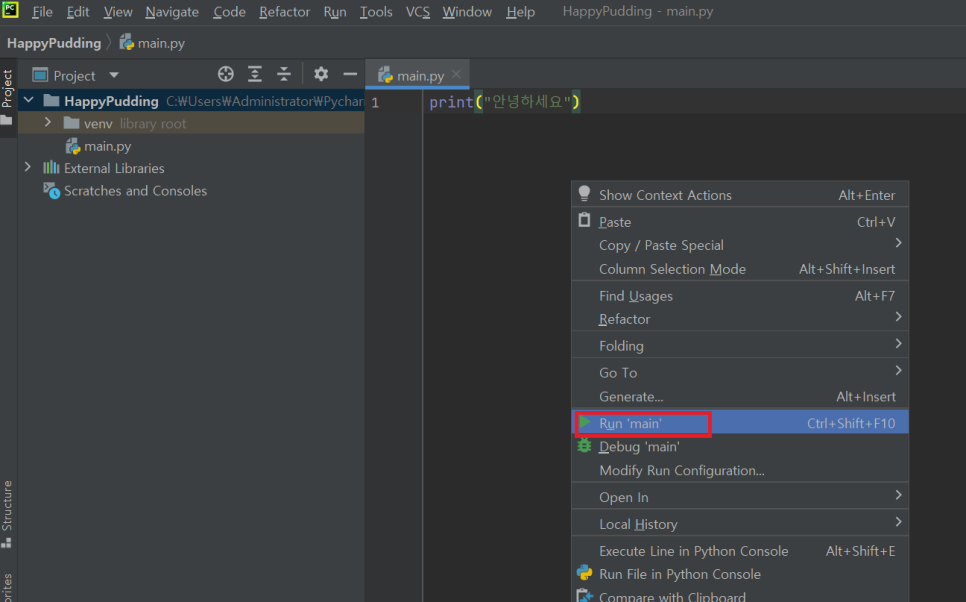966x602 pixels.
Task: Open the Project view dropdown arrow
Action: pyautogui.click(x=114, y=75)
